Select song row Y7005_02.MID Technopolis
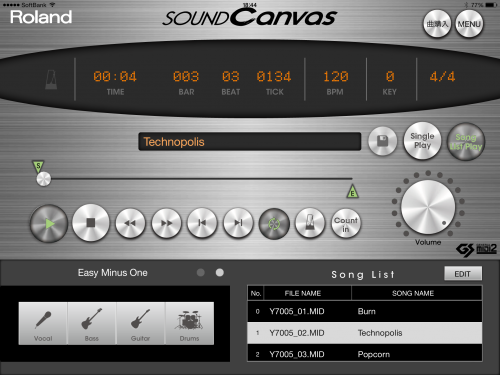The image size is (500, 375). pos(365,333)
